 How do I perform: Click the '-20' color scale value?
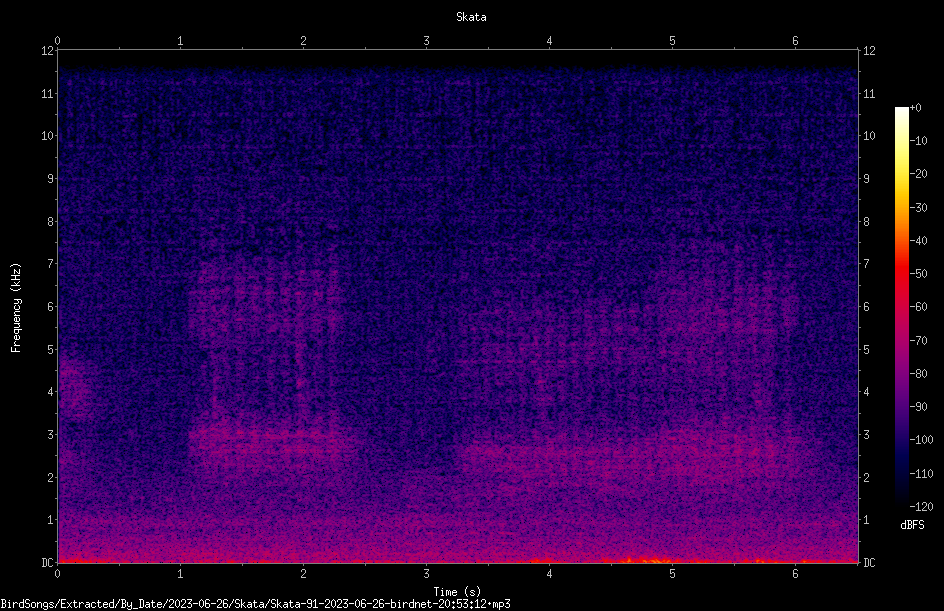pyautogui.click(x=918, y=173)
